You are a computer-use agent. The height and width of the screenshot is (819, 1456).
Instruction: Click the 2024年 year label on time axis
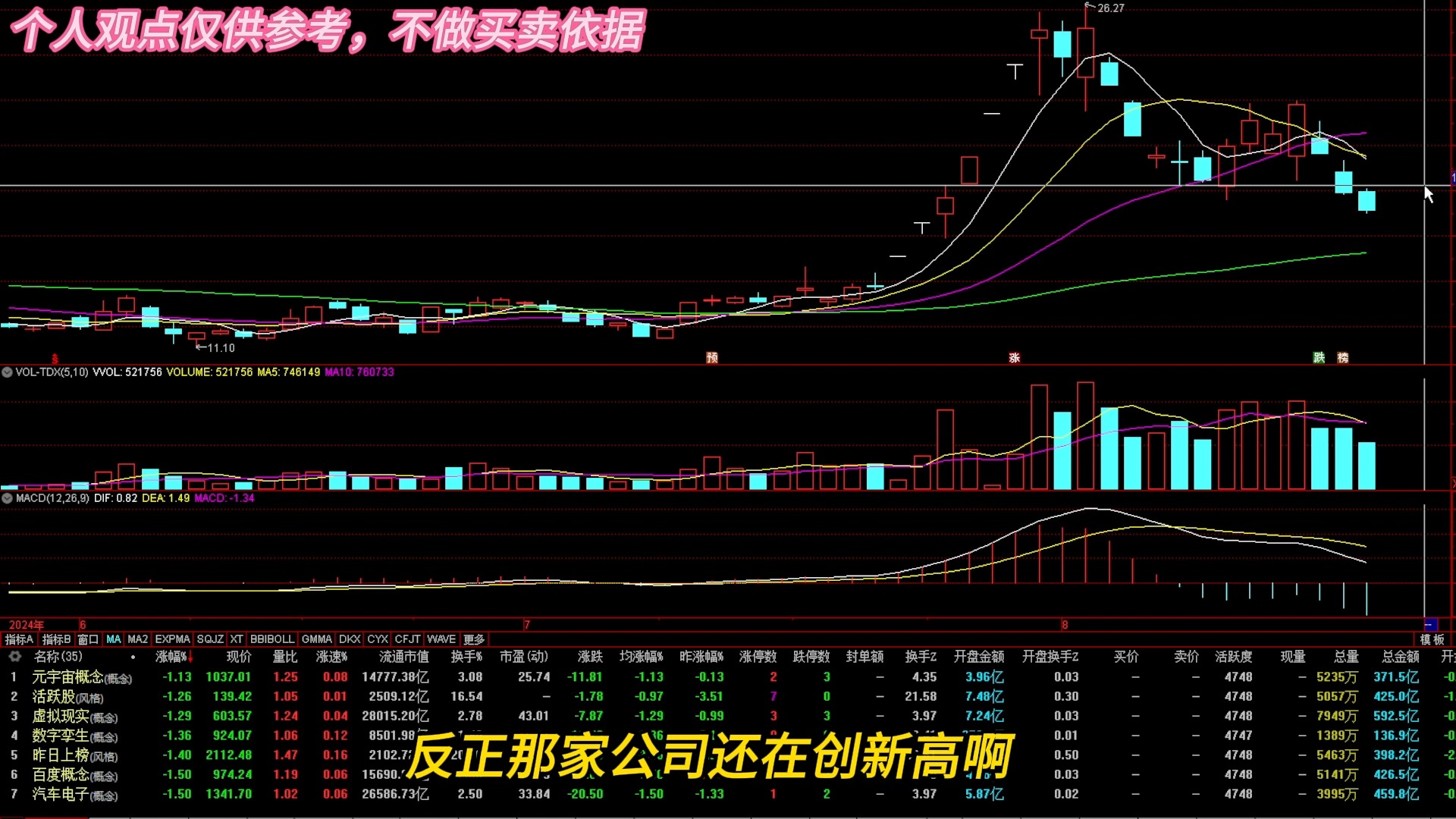point(27,625)
